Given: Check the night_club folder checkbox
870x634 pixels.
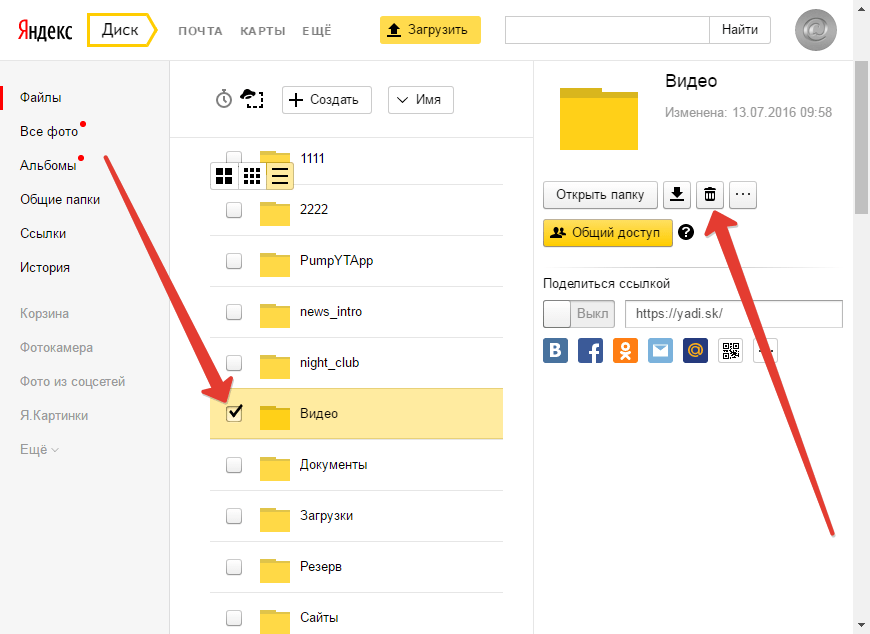Looking at the screenshot, I should 234,363.
